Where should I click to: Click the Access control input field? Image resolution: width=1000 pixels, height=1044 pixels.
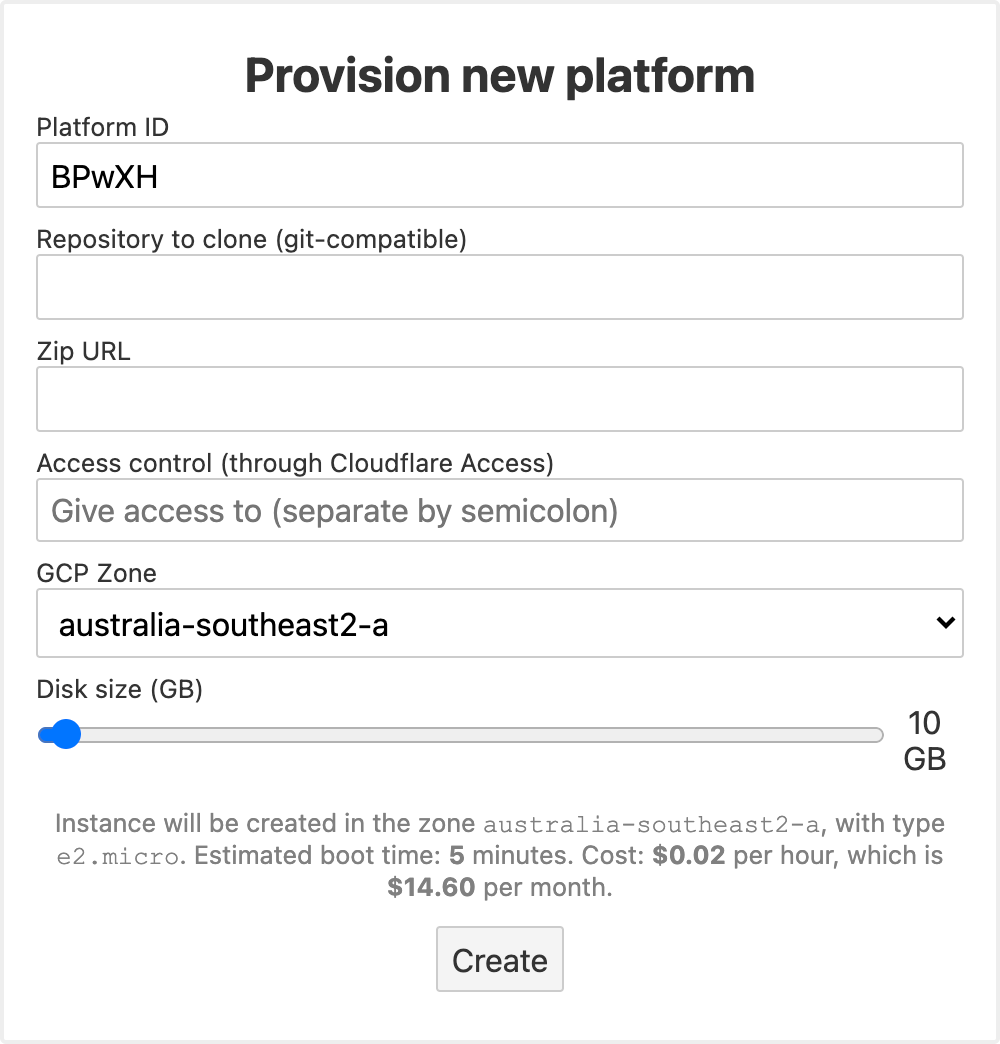pyautogui.click(x=500, y=510)
